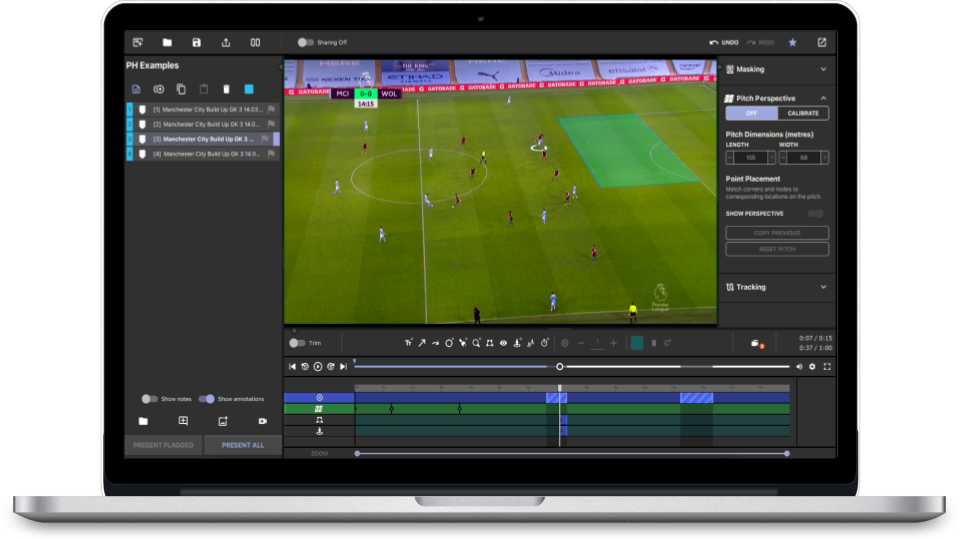Screen dimensions: 960x540
Task: Click the export upload icon in top toolbar
Action: [226, 43]
